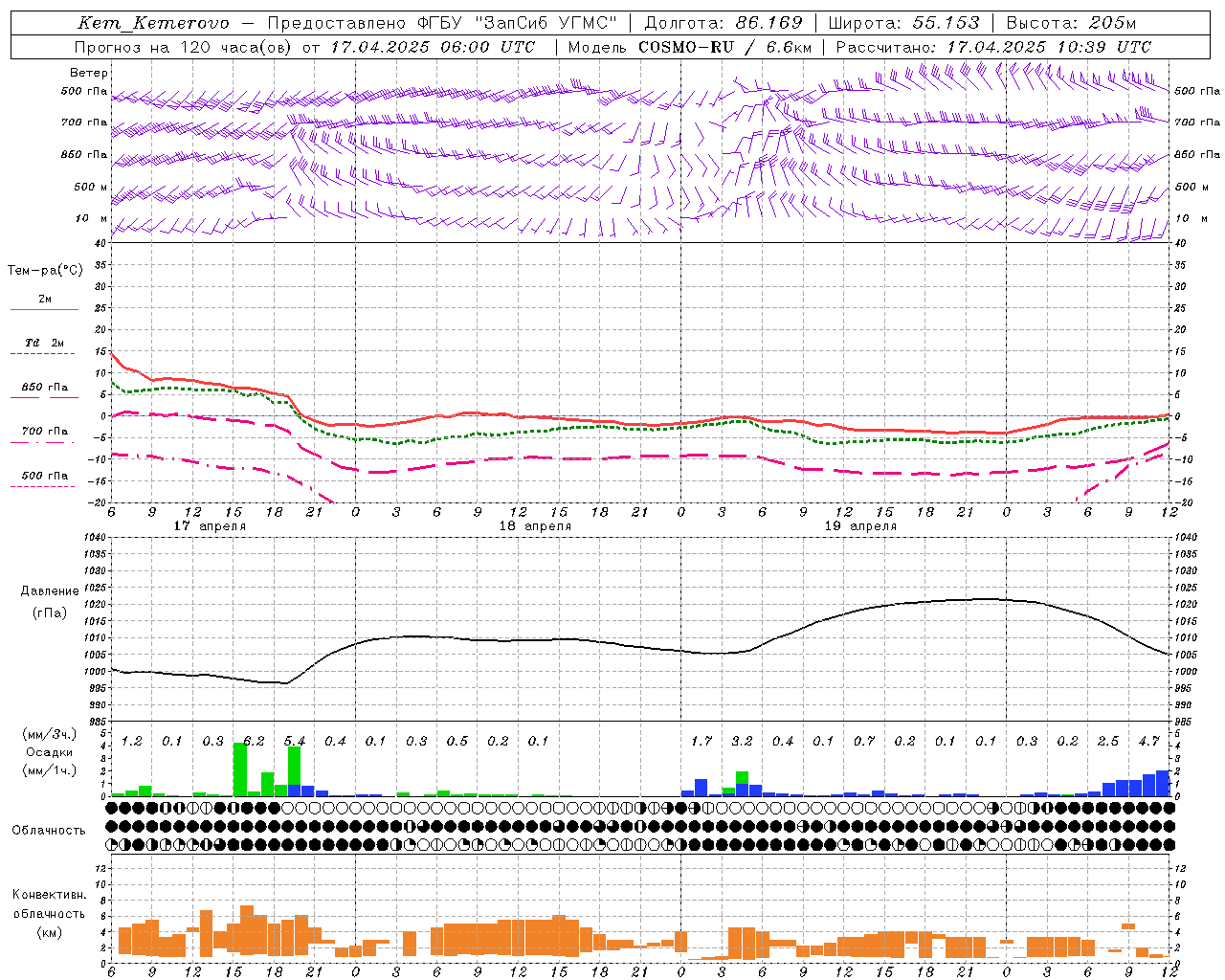
Task: Click the dashed line sample under 'Td 2м'
Action: click(42, 353)
